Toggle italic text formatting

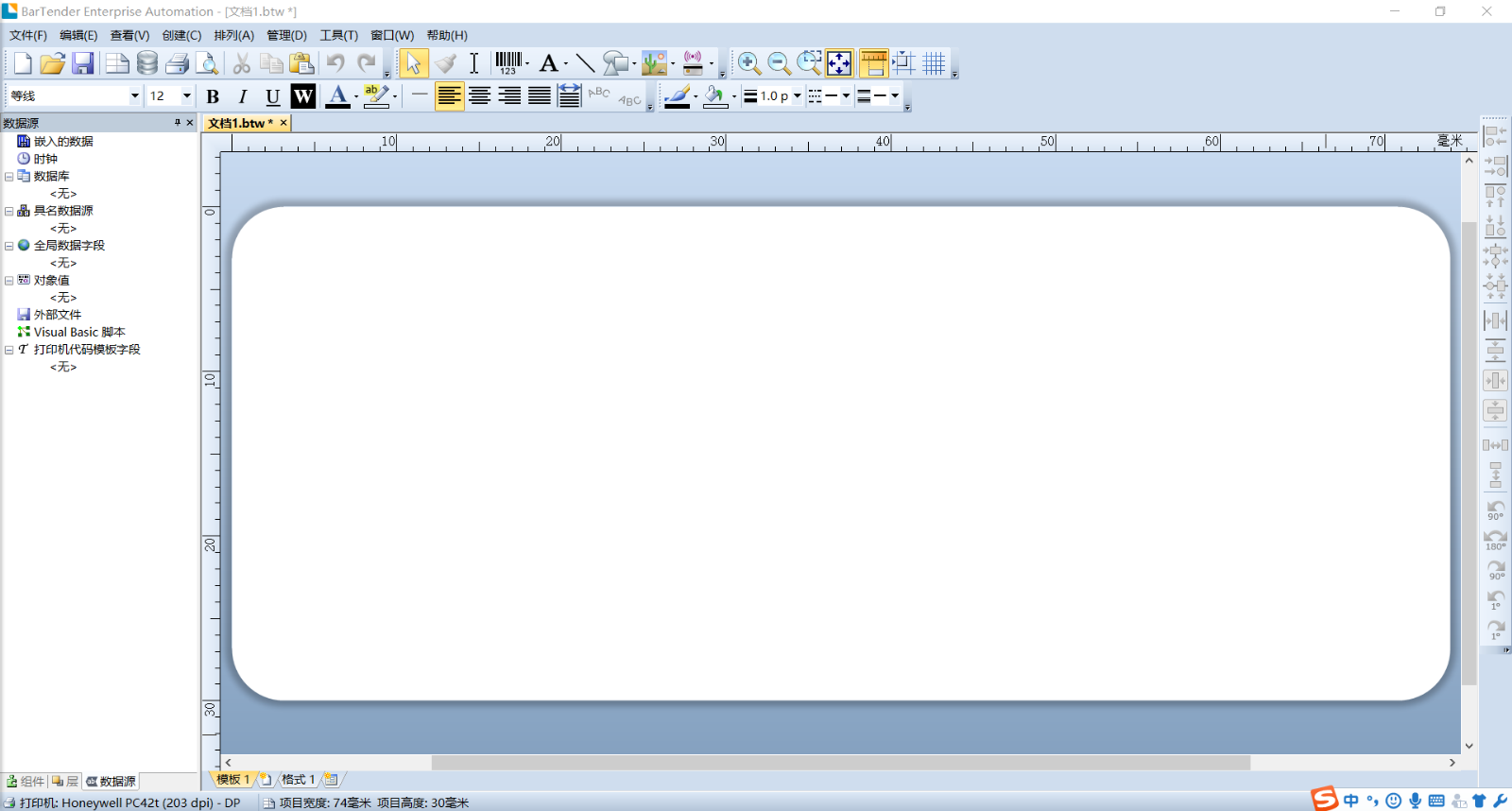click(243, 96)
